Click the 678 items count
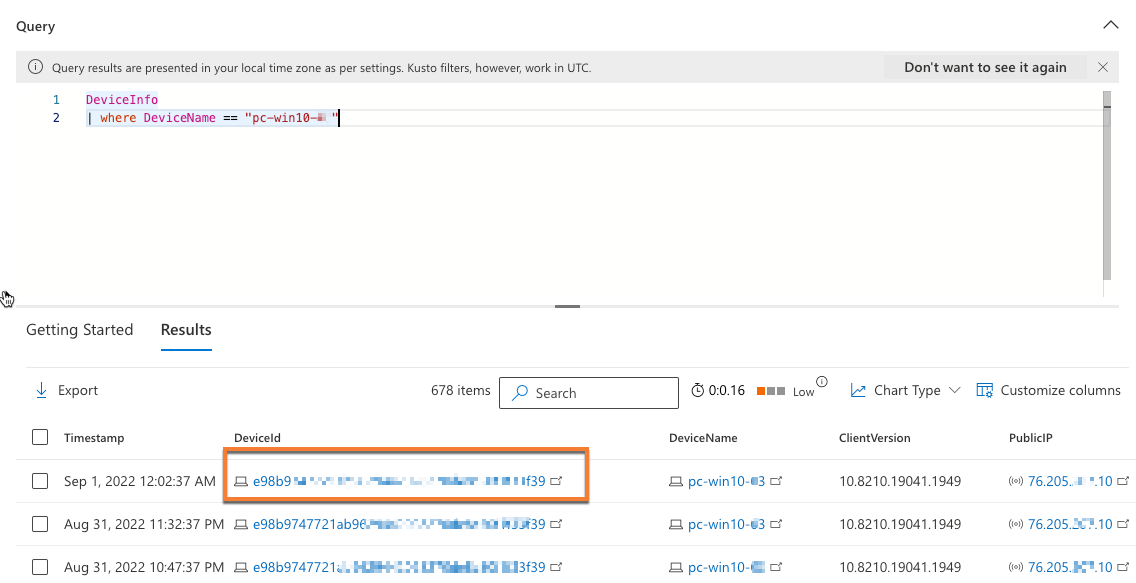 (x=460, y=390)
